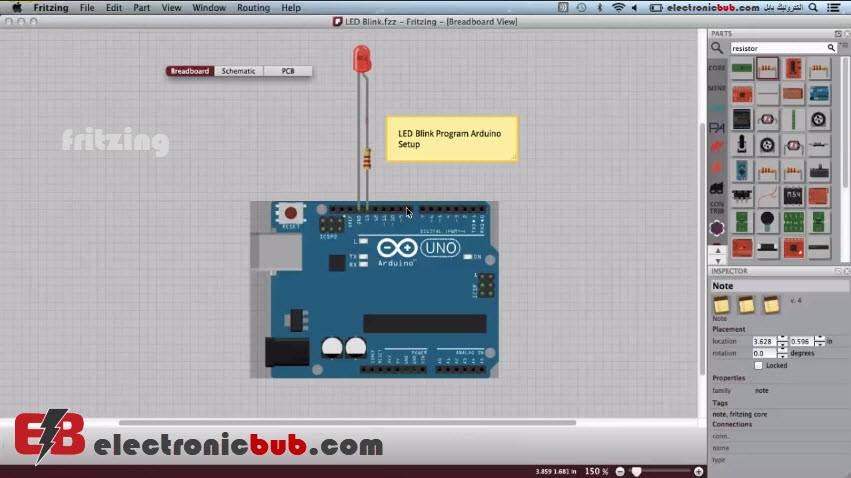Open the Arduino logo parts bin
This screenshot has width=851, height=478.
(x=717, y=108)
